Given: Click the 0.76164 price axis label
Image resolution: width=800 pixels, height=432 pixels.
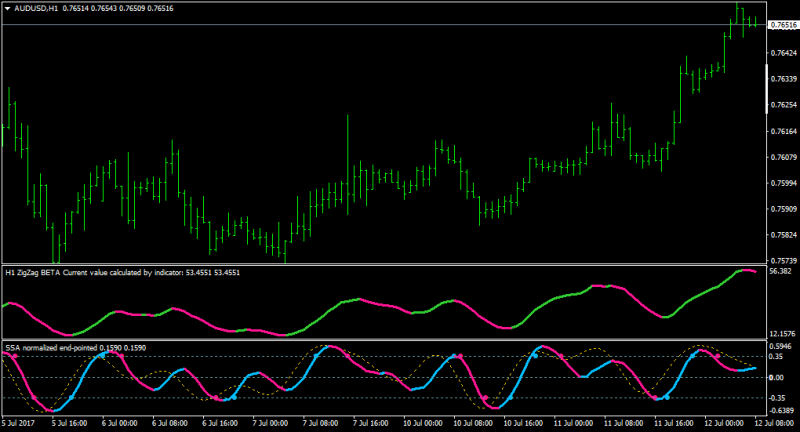Looking at the screenshot, I should 783,131.
